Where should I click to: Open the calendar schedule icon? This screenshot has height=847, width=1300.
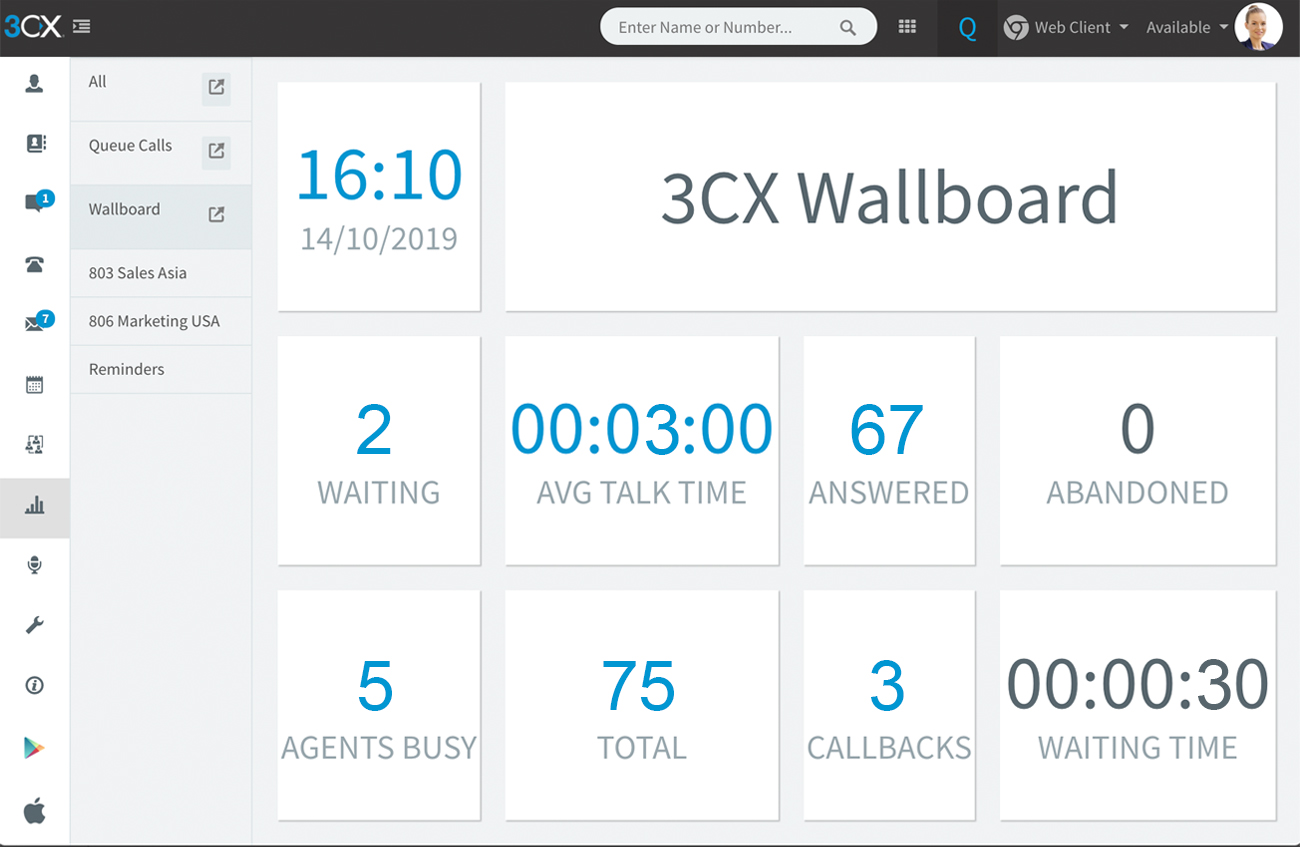tap(35, 385)
